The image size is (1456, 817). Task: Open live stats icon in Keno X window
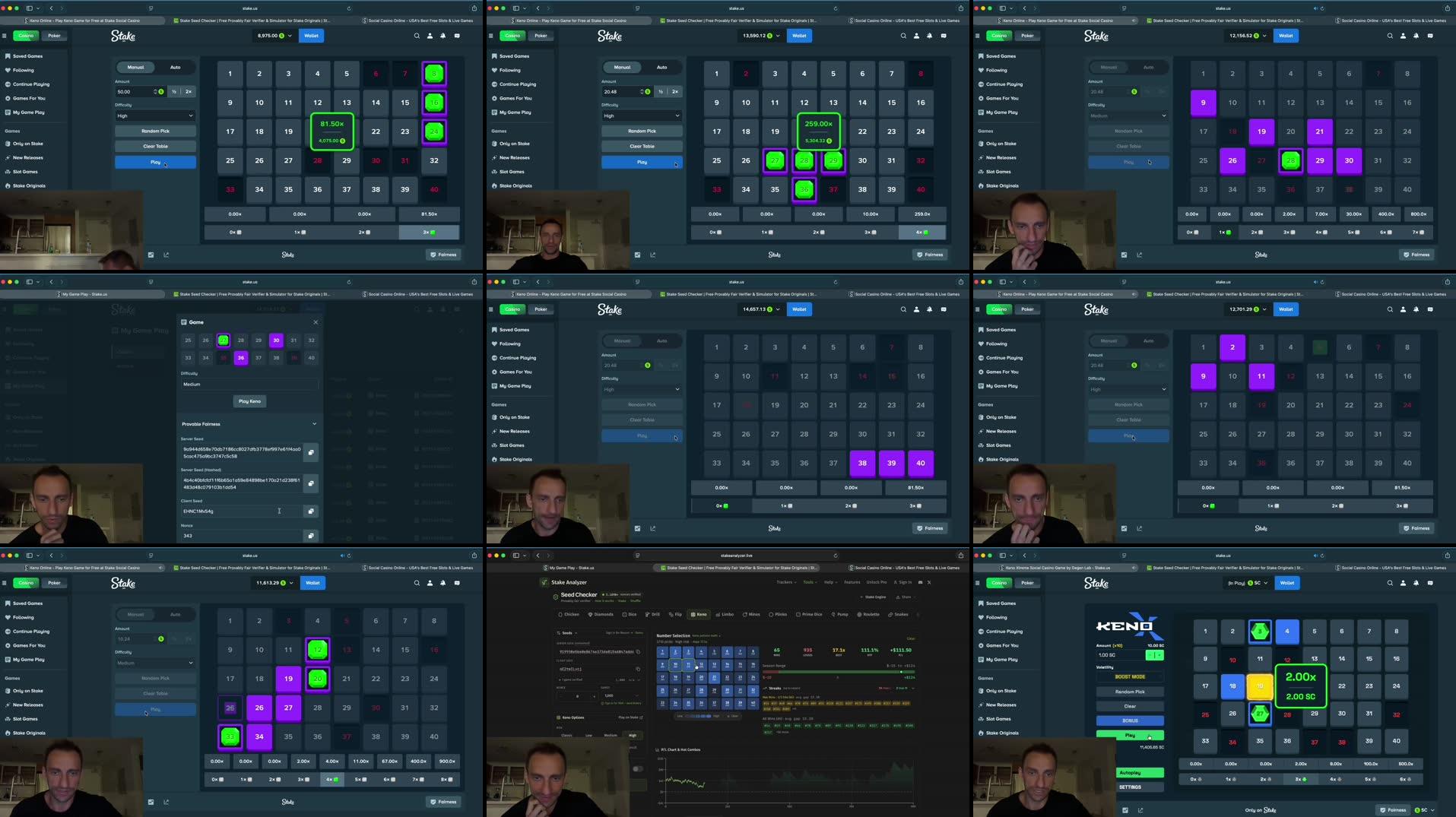coord(1125,810)
